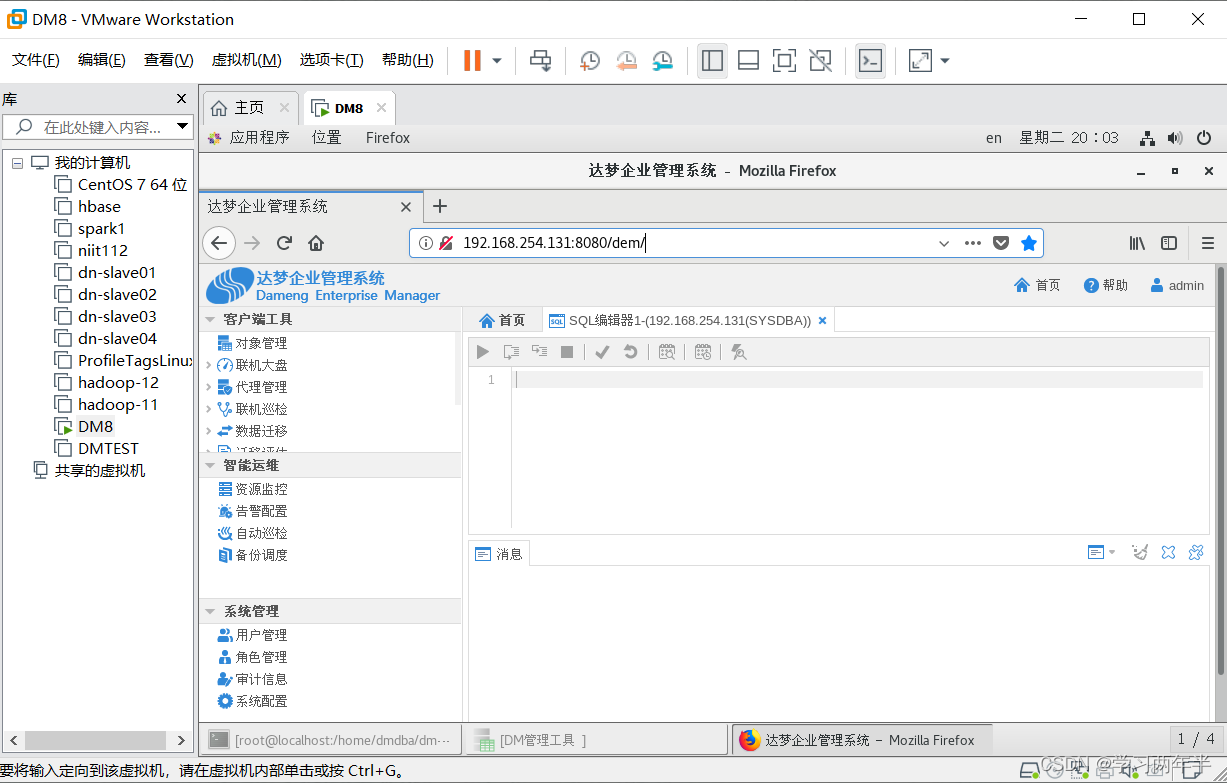Open the 虚拟机(M) menu
Screen dimensions: 1227x783
tap(247, 60)
